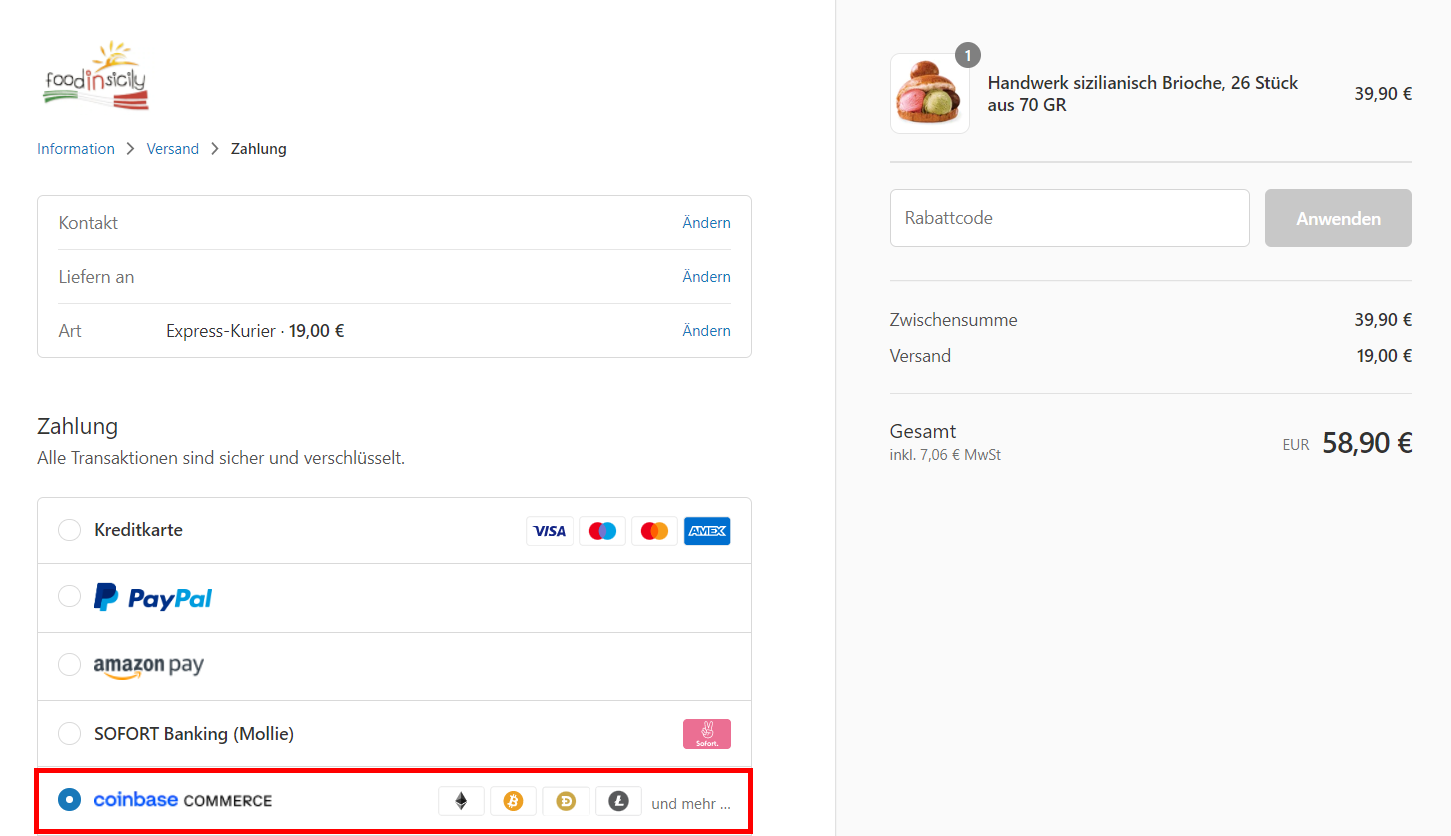Click the Zwischensumme label
Image resolution: width=1451 pixels, height=836 pixels.
coord(954,320)
